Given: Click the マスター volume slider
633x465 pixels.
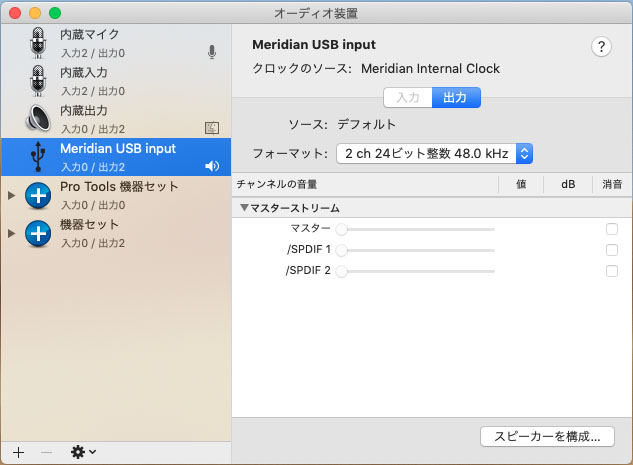Looking at the screenshot, I should (415, 229).
